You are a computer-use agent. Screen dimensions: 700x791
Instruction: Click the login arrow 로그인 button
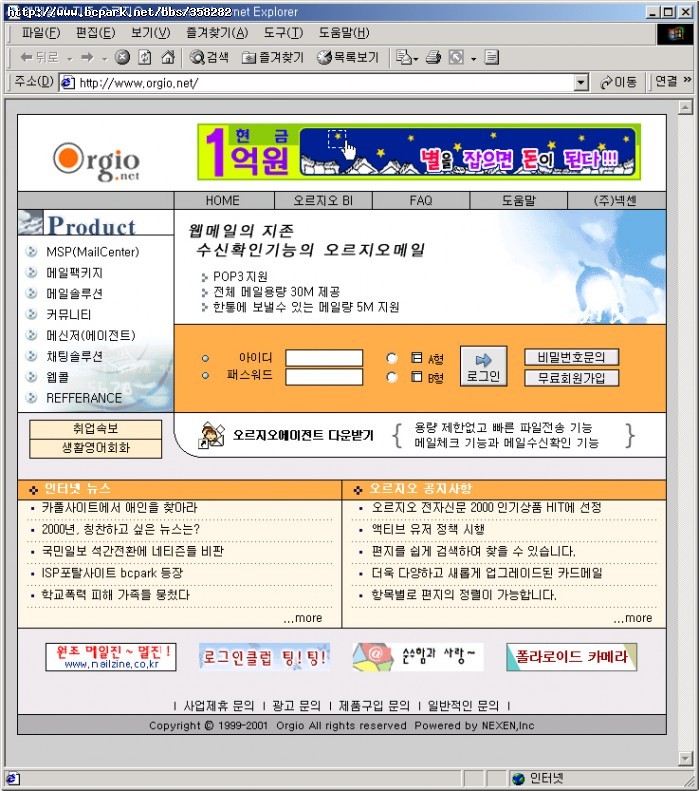click(x=483, y=366)
